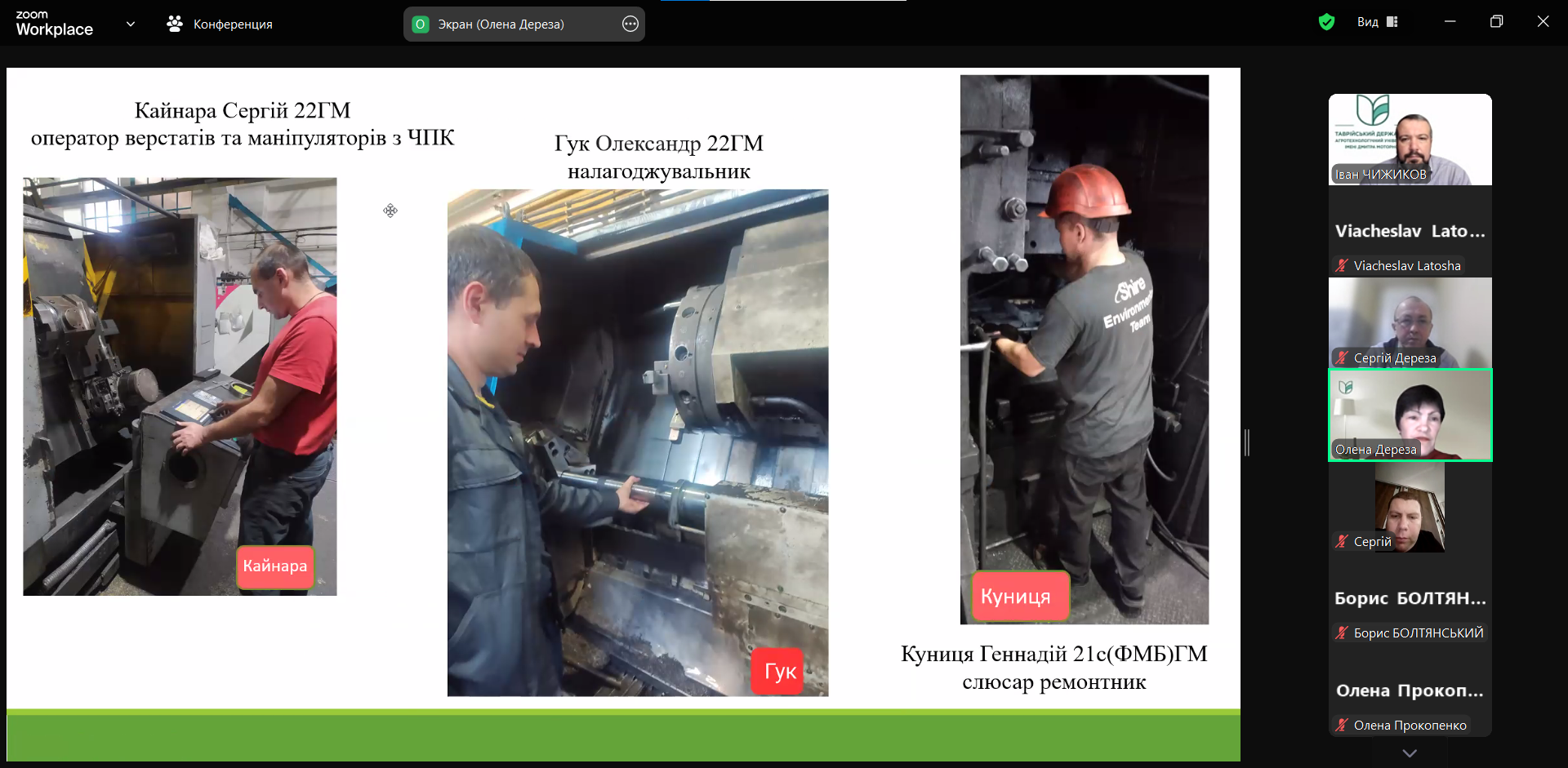Image resolution: width=1568 pixels, height=768 pixels.
Task: Click muted mic icon on Сергій tile
Action: tap(1342, 541)
